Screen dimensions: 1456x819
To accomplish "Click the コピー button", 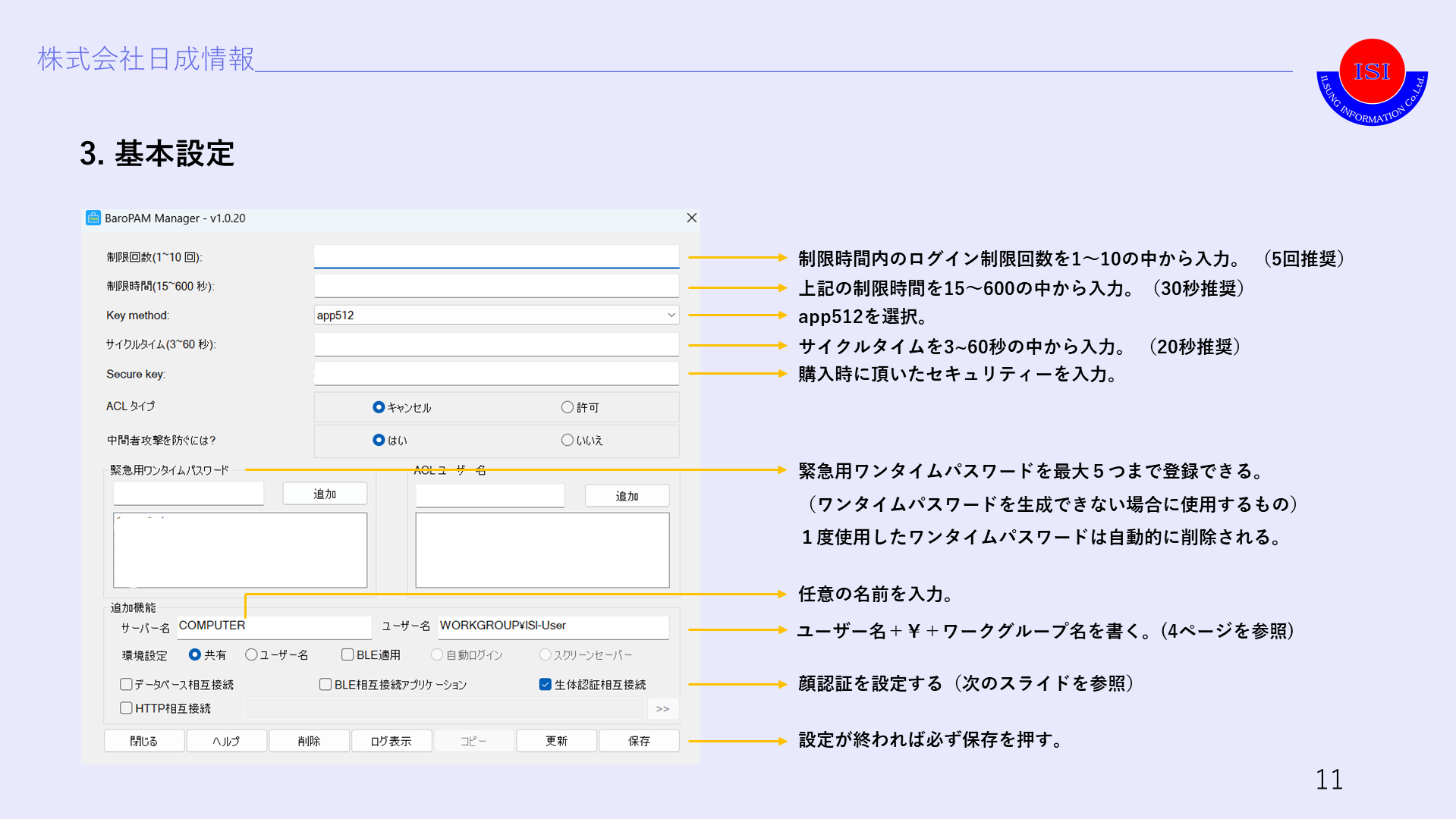I will pos(473,741).
